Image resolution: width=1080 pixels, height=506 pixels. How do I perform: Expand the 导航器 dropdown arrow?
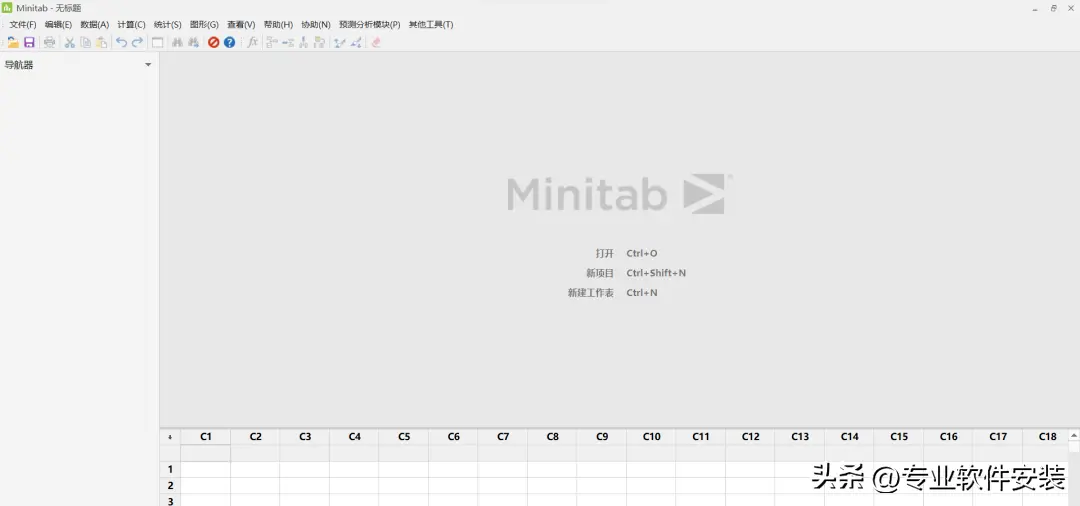click(148, 65)
